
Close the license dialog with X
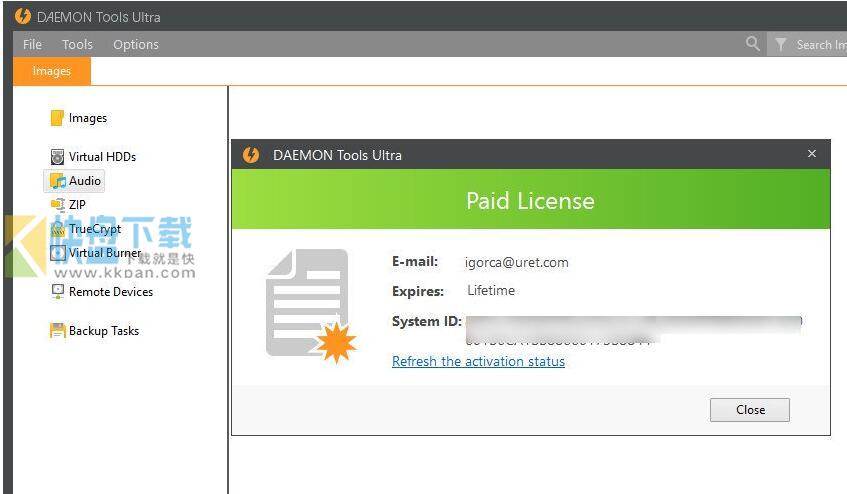811,154
